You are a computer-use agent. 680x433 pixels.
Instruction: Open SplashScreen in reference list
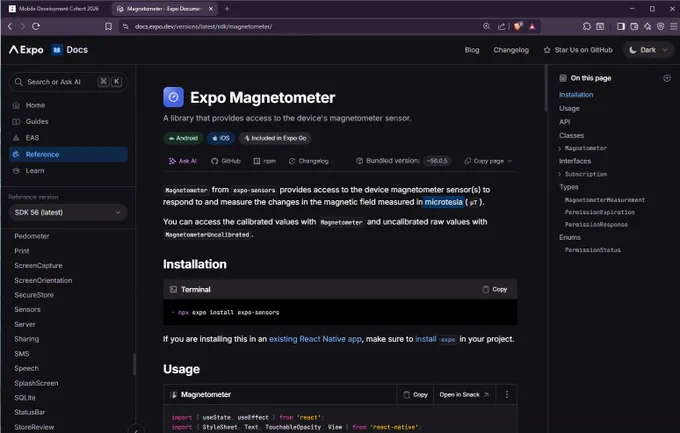pyautogui.click(x=36, y=383)
